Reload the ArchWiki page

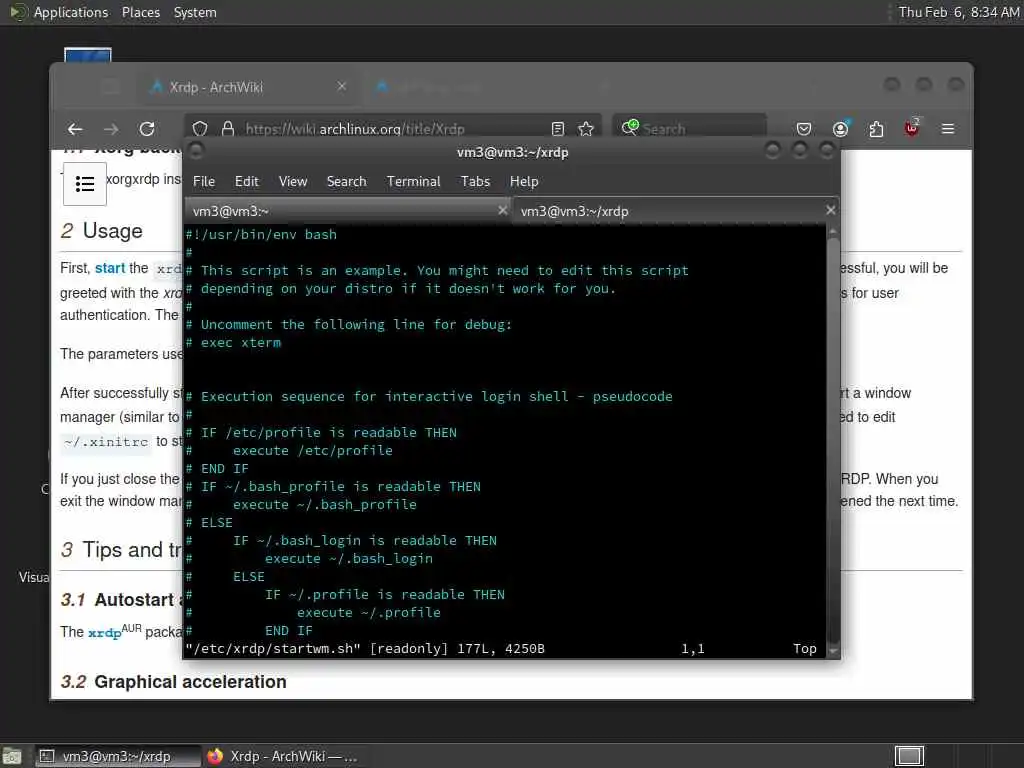[x=147, y=129]
